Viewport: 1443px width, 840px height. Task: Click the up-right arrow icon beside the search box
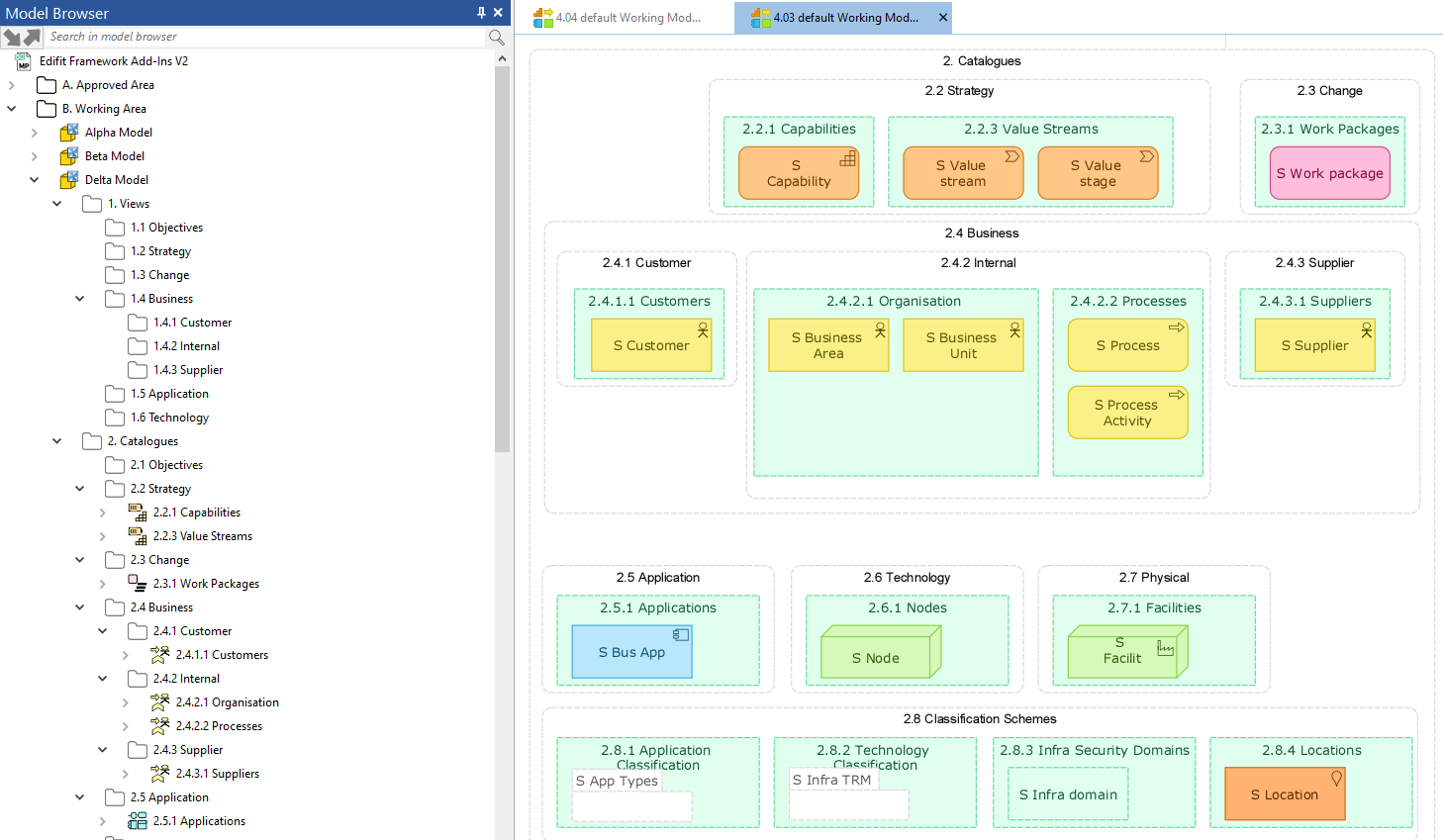[33, 37]
